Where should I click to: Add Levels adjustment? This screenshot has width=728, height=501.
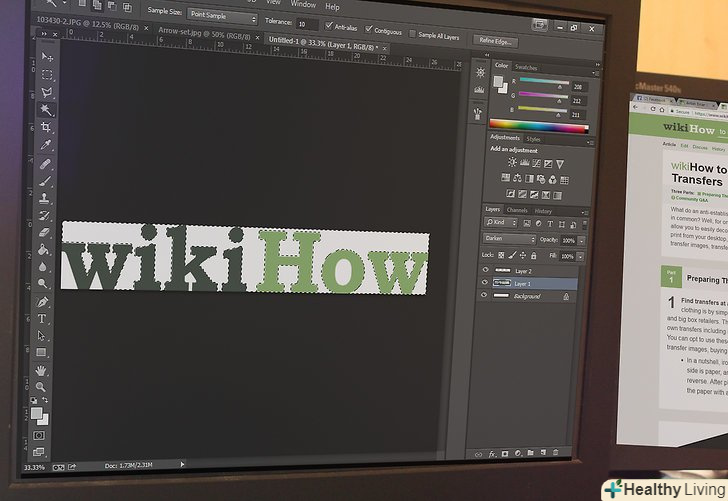(525, 163)
